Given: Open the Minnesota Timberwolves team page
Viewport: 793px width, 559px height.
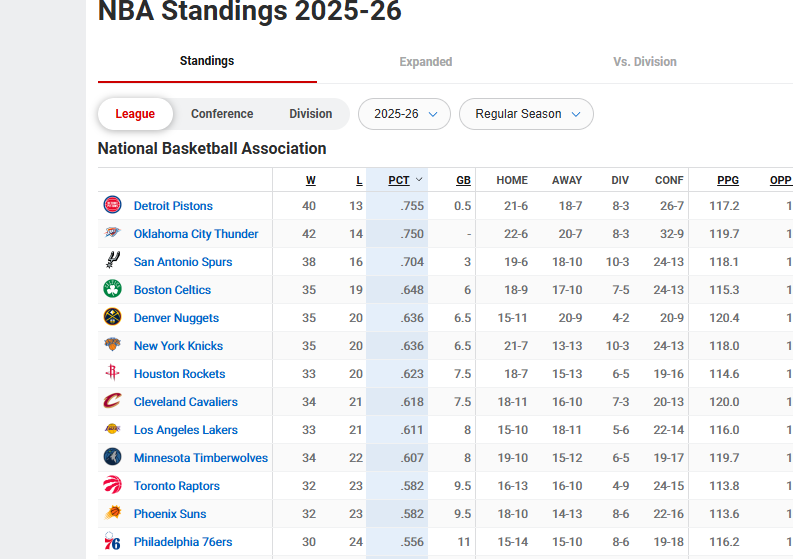Looking at the screenshot, I should coord(201,458).
